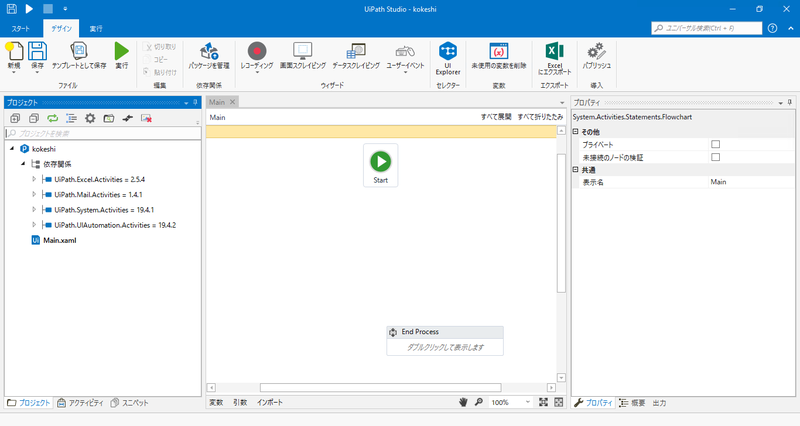Collapse the 共通 property section

(x=576, y=170)
